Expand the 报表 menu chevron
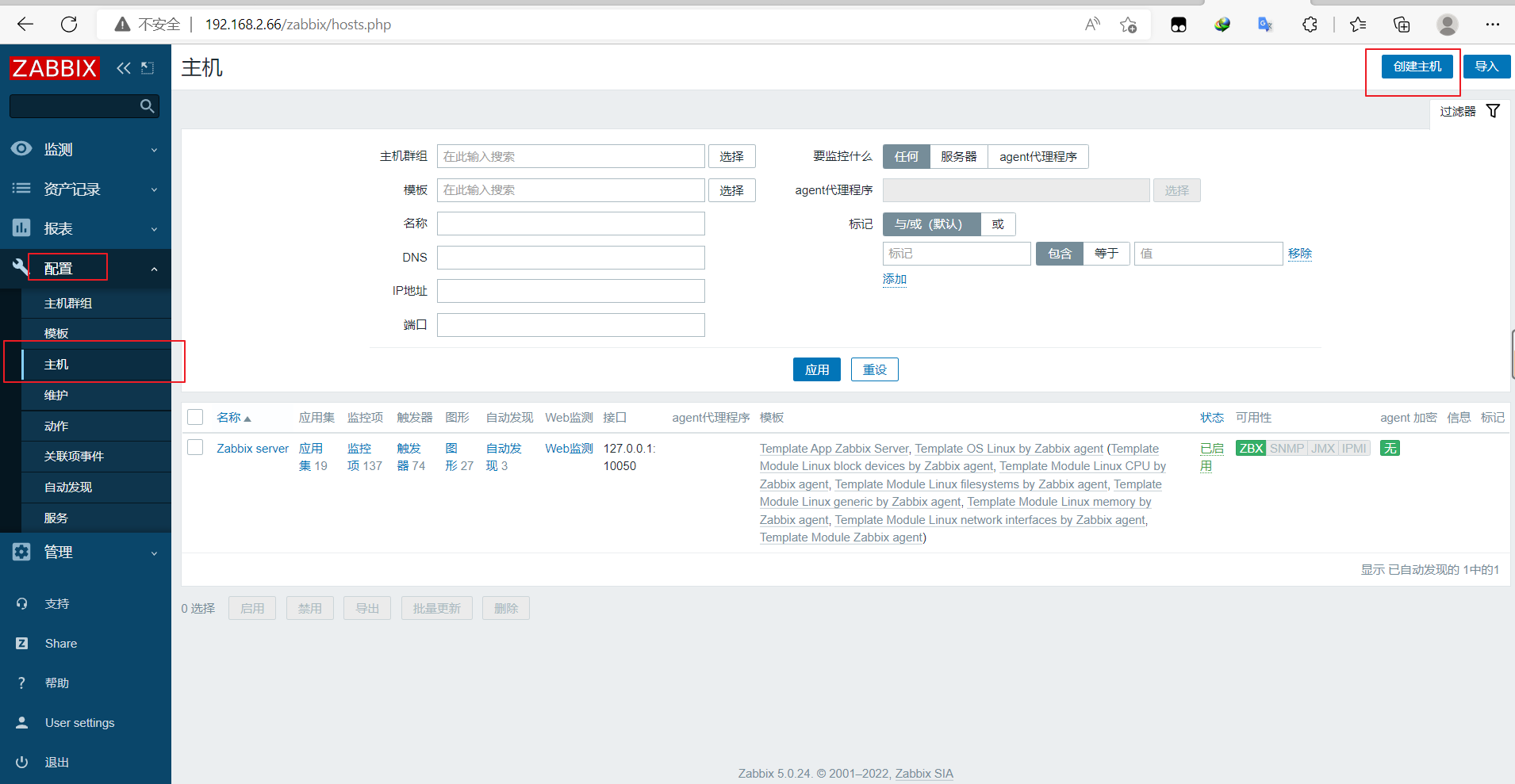 [x=154, y=229]
